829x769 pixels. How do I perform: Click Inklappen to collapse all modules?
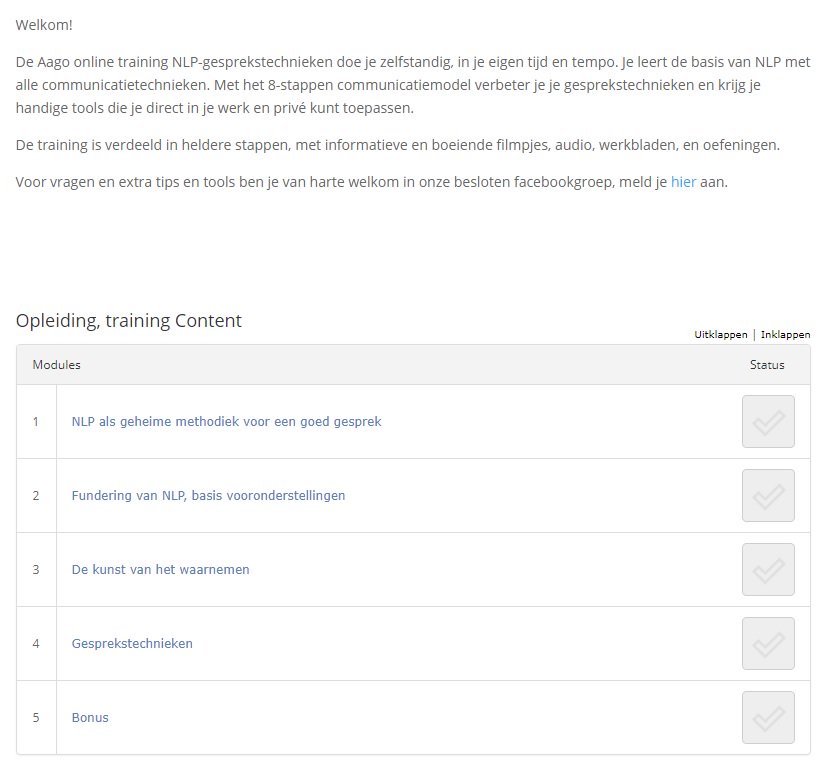(785, 335)
